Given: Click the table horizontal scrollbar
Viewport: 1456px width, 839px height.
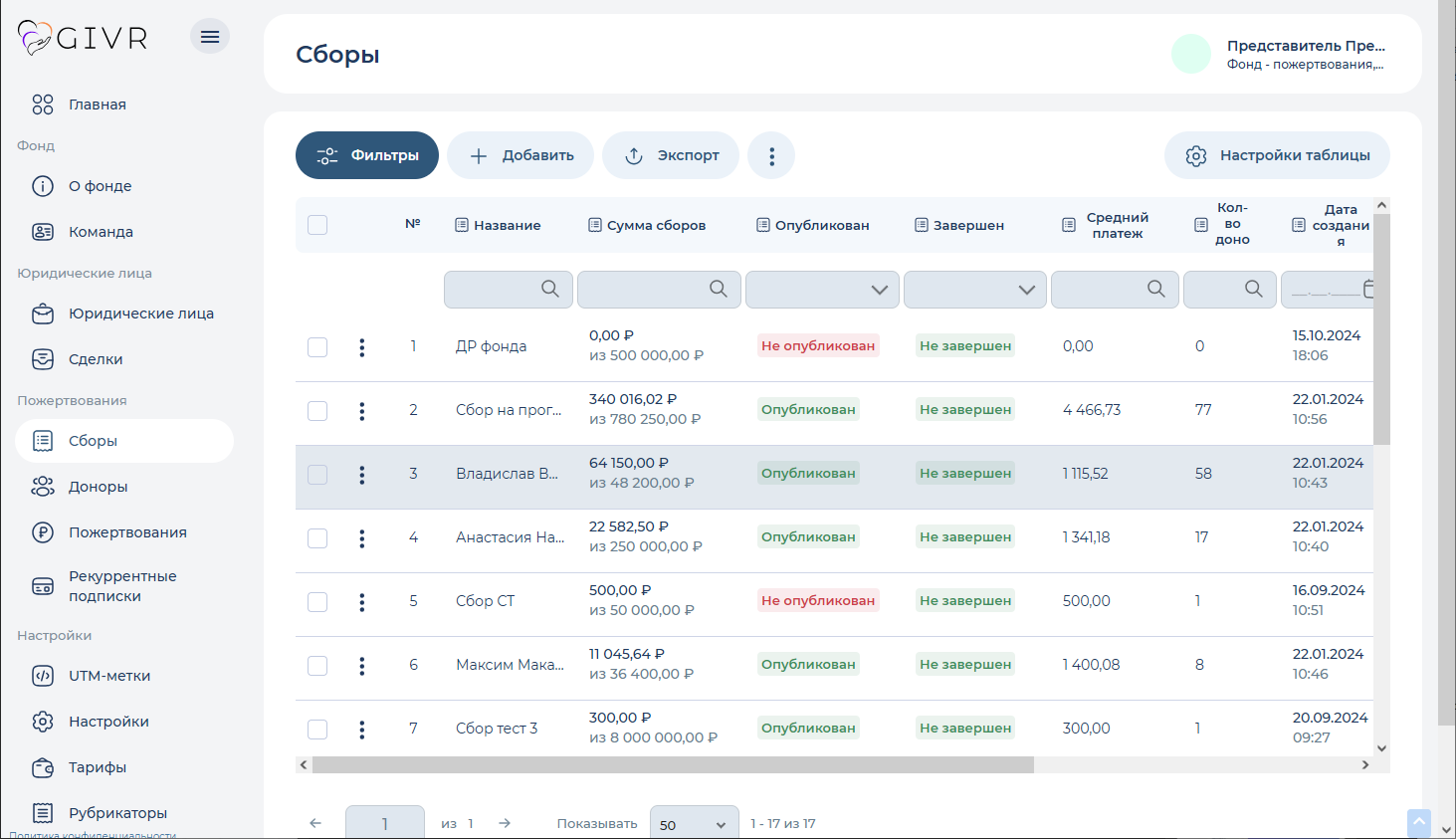Looking at the screenshot, I should 673,764.
